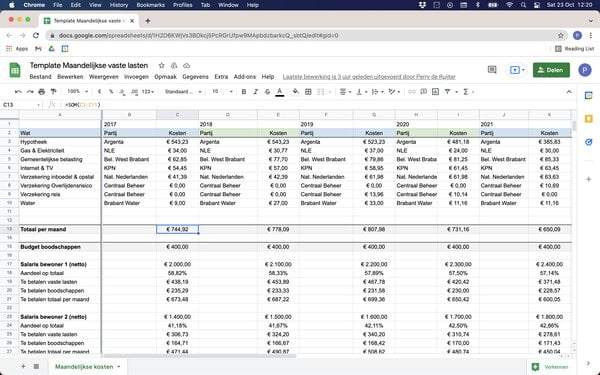Open the all sheets list
The image size is (600, 375).
coord(36,367)
